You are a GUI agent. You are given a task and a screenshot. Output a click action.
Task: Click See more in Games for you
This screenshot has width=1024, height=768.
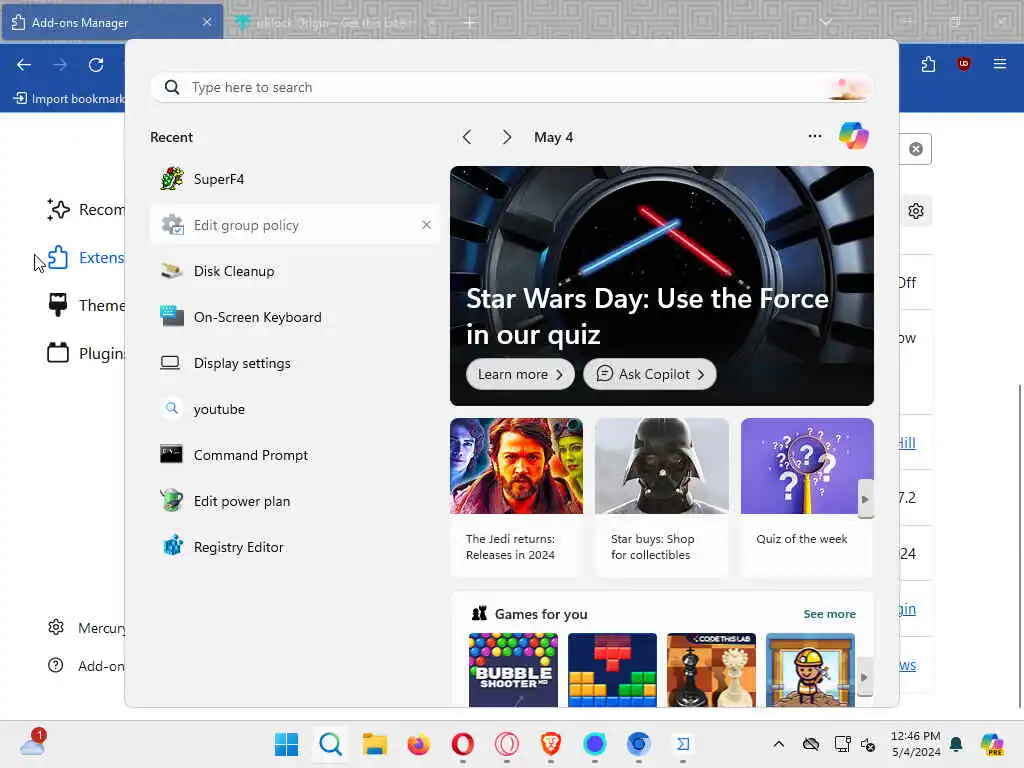point(829,614)
